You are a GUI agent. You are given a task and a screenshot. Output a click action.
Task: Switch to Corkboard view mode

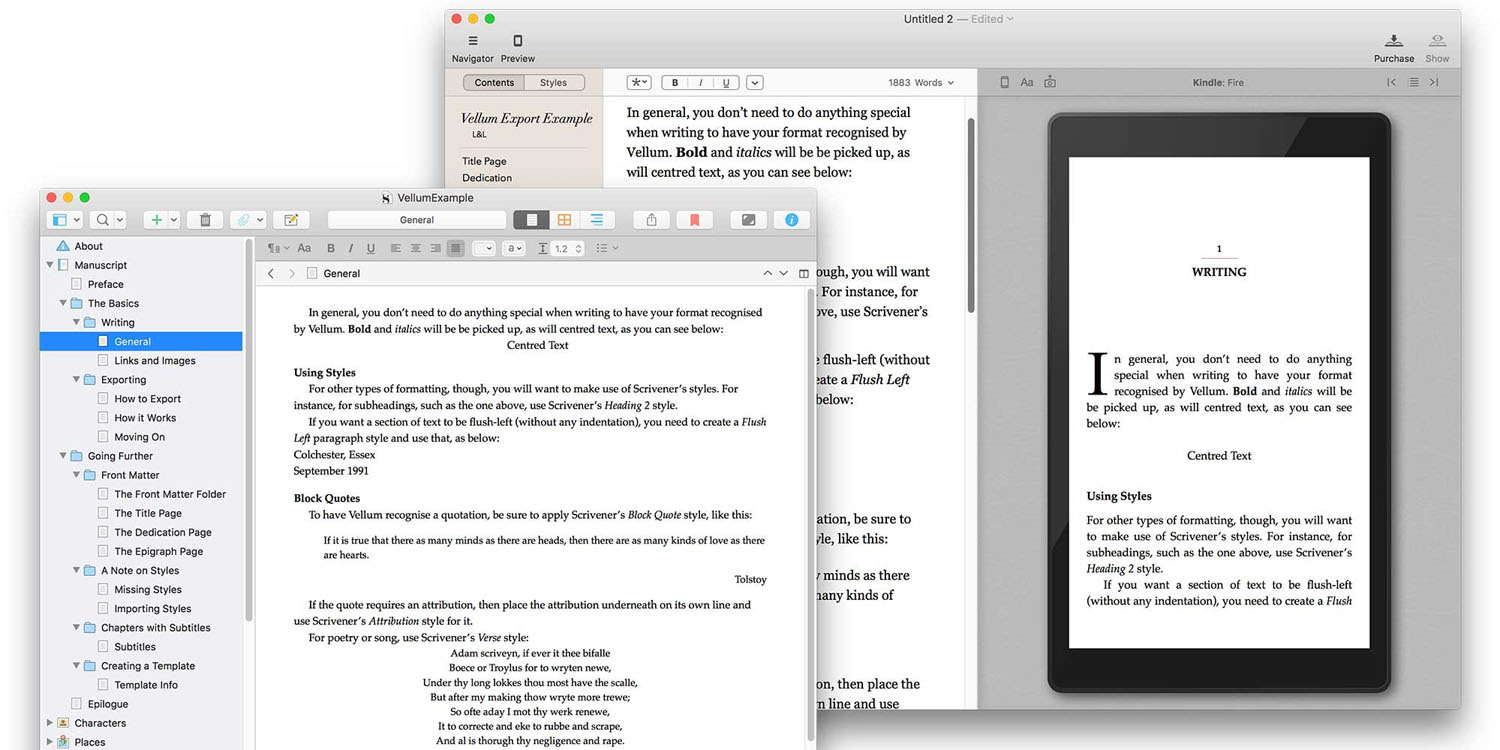coord(566,219)
